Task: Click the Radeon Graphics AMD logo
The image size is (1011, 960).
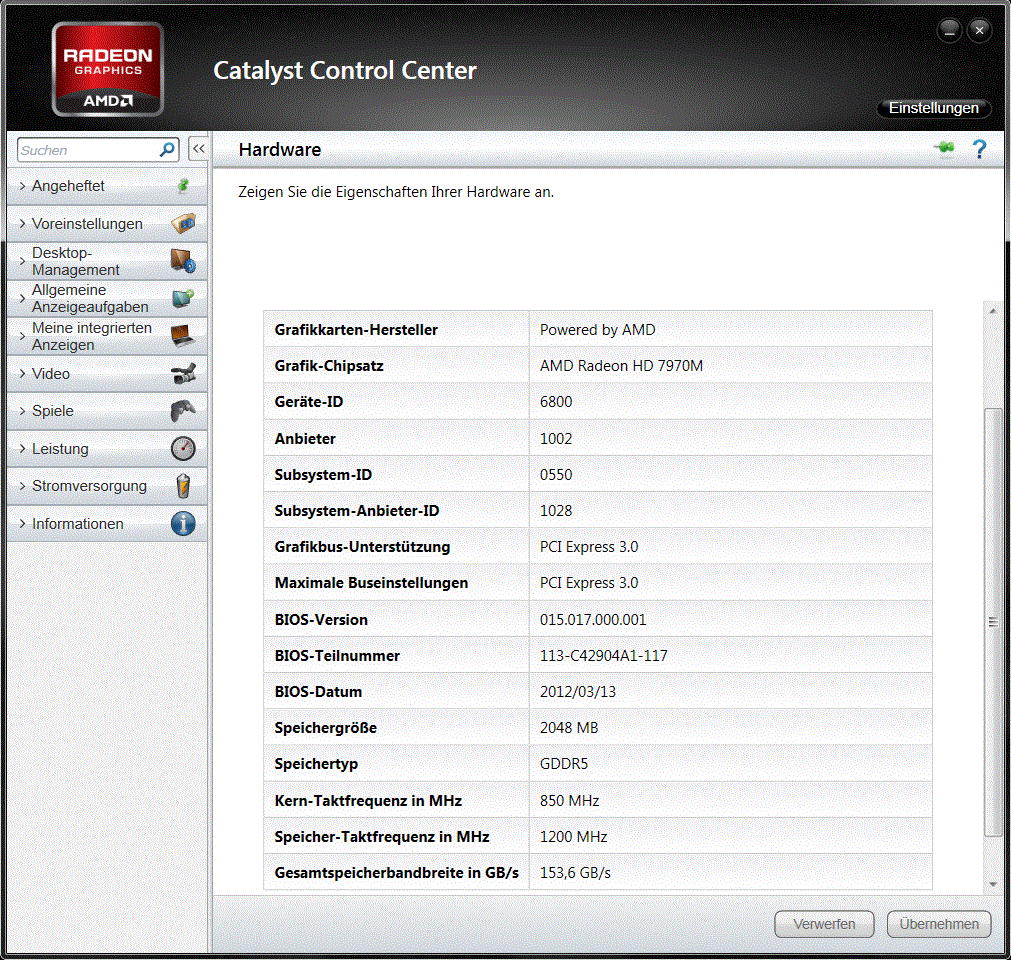Action: pyautogui.click(x=108, y=69)
